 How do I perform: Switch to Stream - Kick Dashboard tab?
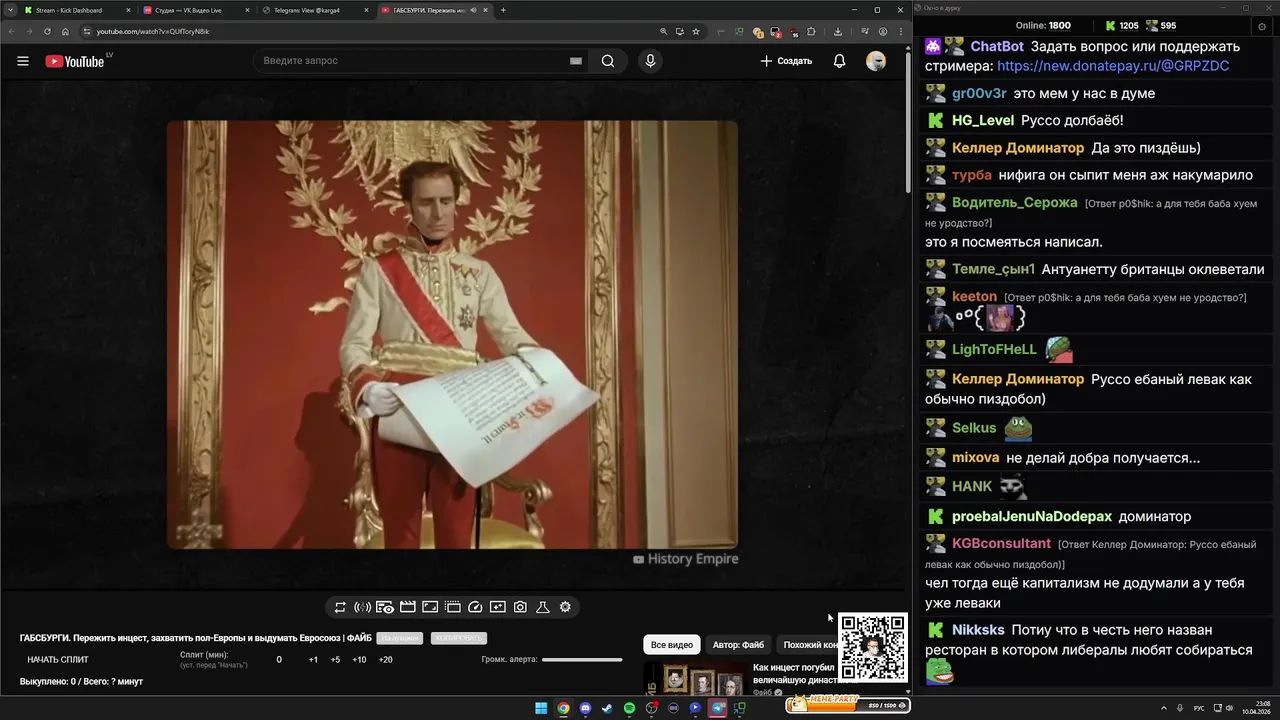click(75, 10)
